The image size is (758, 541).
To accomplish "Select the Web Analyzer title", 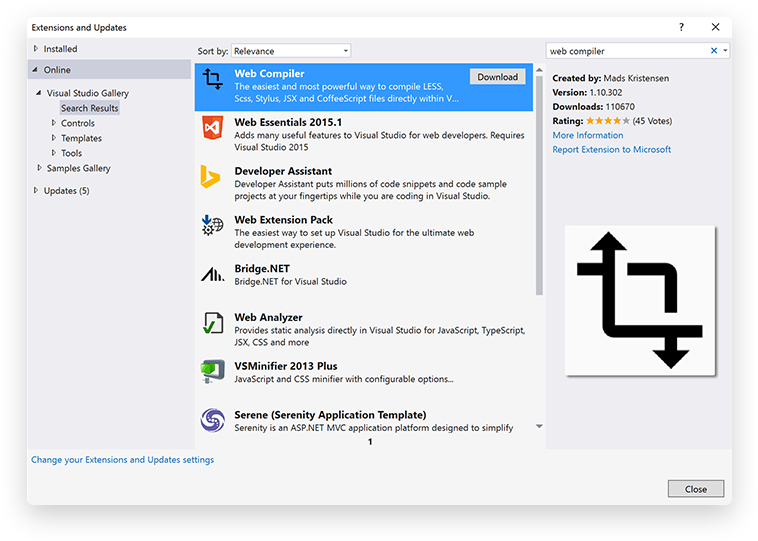I will click(x=268, y=318).
